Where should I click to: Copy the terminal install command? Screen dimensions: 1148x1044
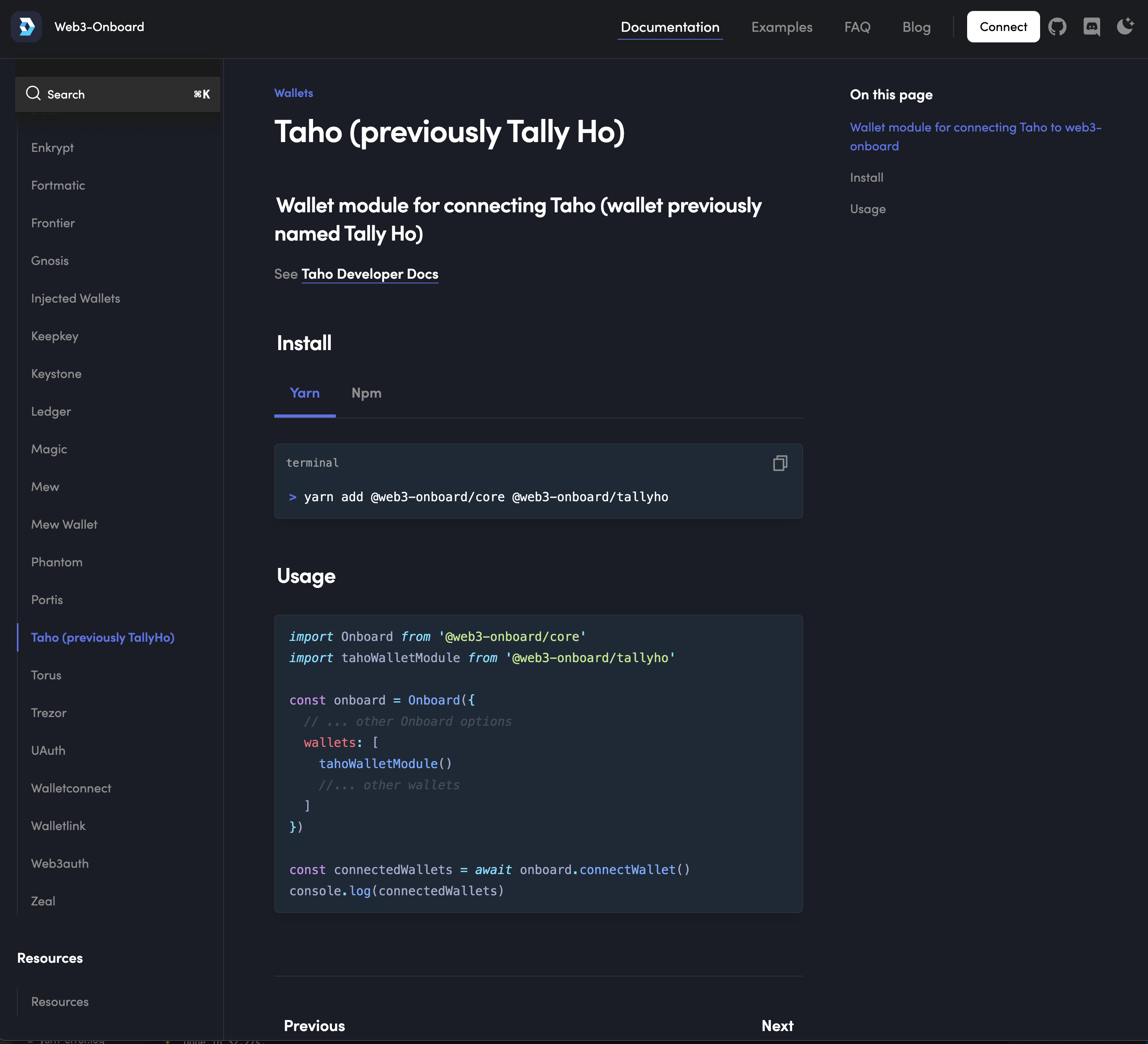click(x=780, y=463)
